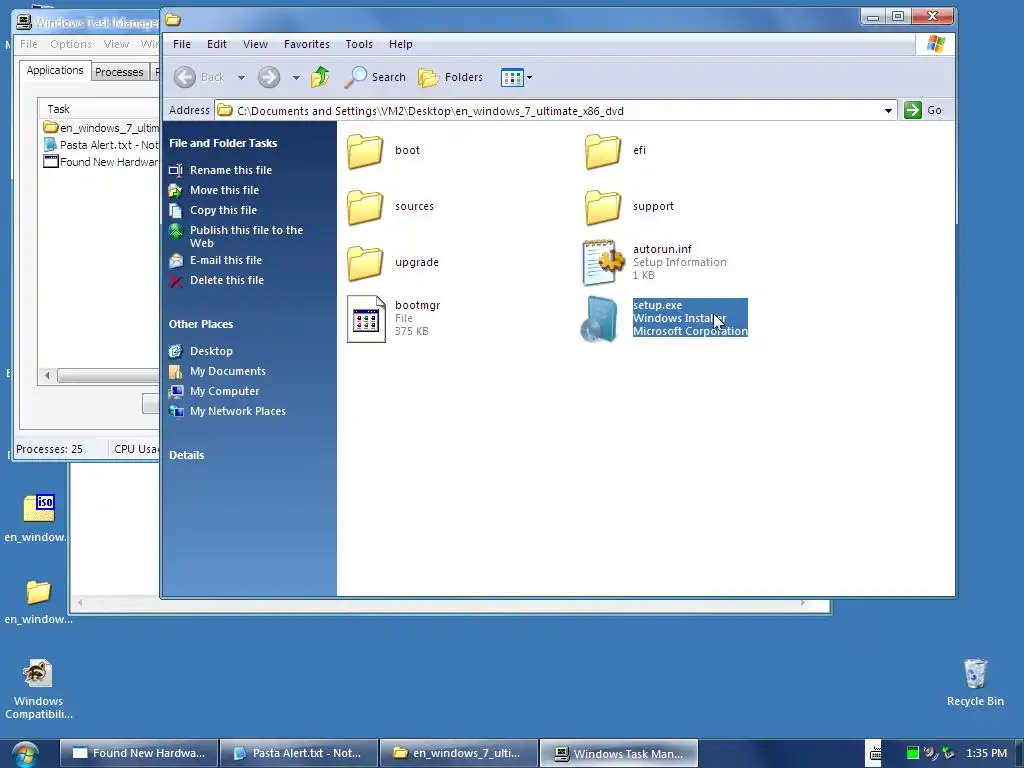Expand the Address bar dropdown
Viewport: 1024px width, 768px height.
[x=888, y=111]
